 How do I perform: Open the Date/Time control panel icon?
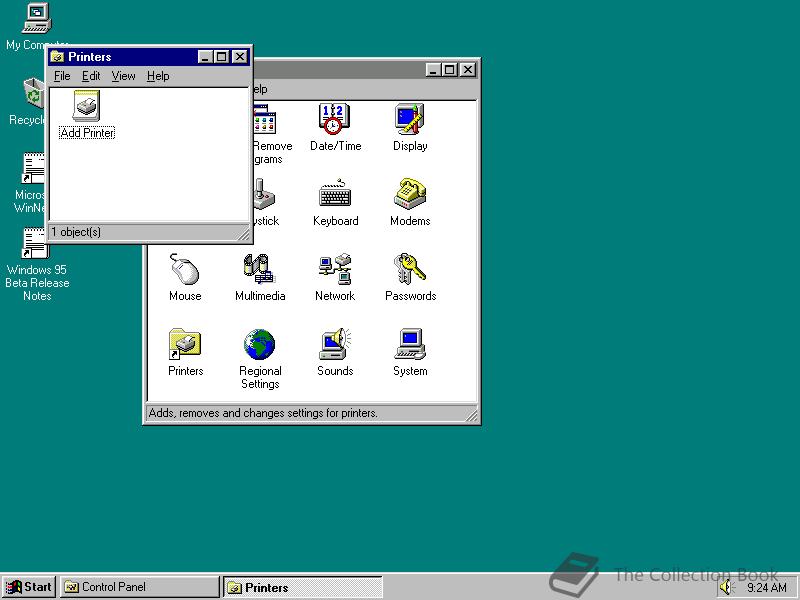(334, 119)
